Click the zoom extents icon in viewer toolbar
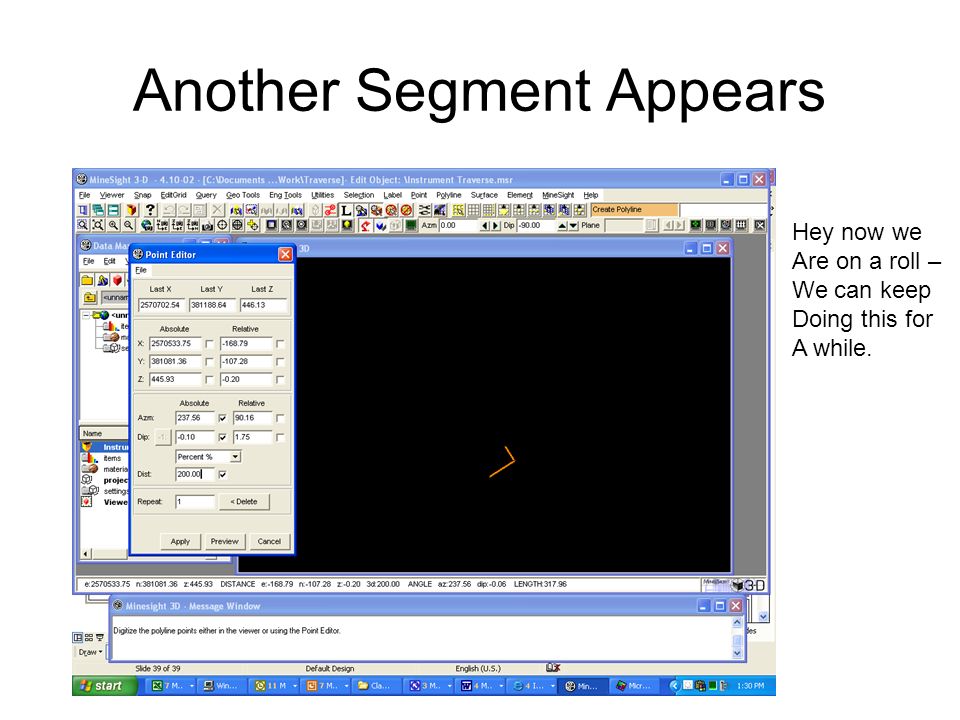Viewport: 960px width, 720px height. 98,225
